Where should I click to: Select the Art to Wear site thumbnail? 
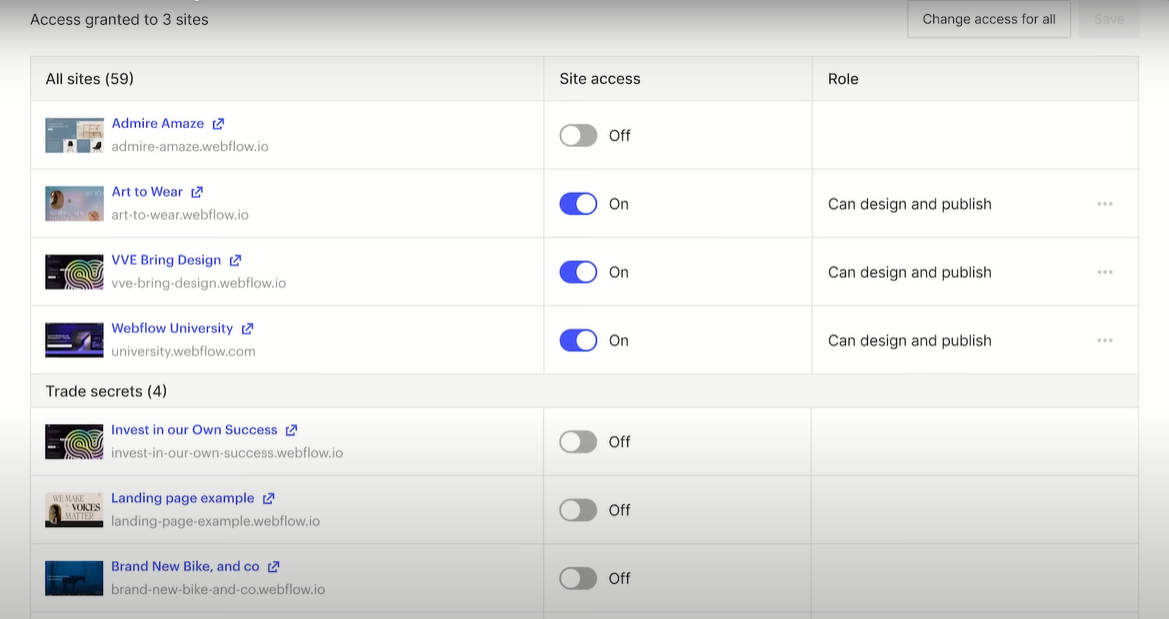click(74, 204)
